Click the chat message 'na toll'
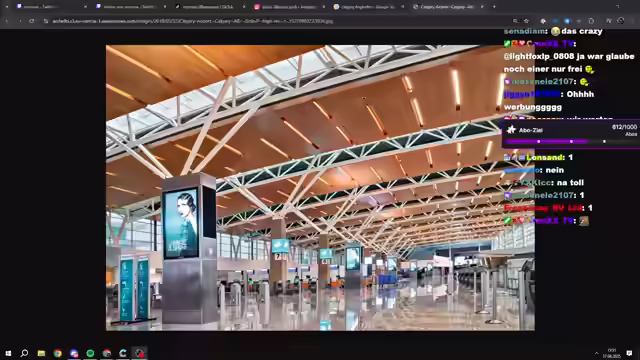 click(x=570, y=182)
